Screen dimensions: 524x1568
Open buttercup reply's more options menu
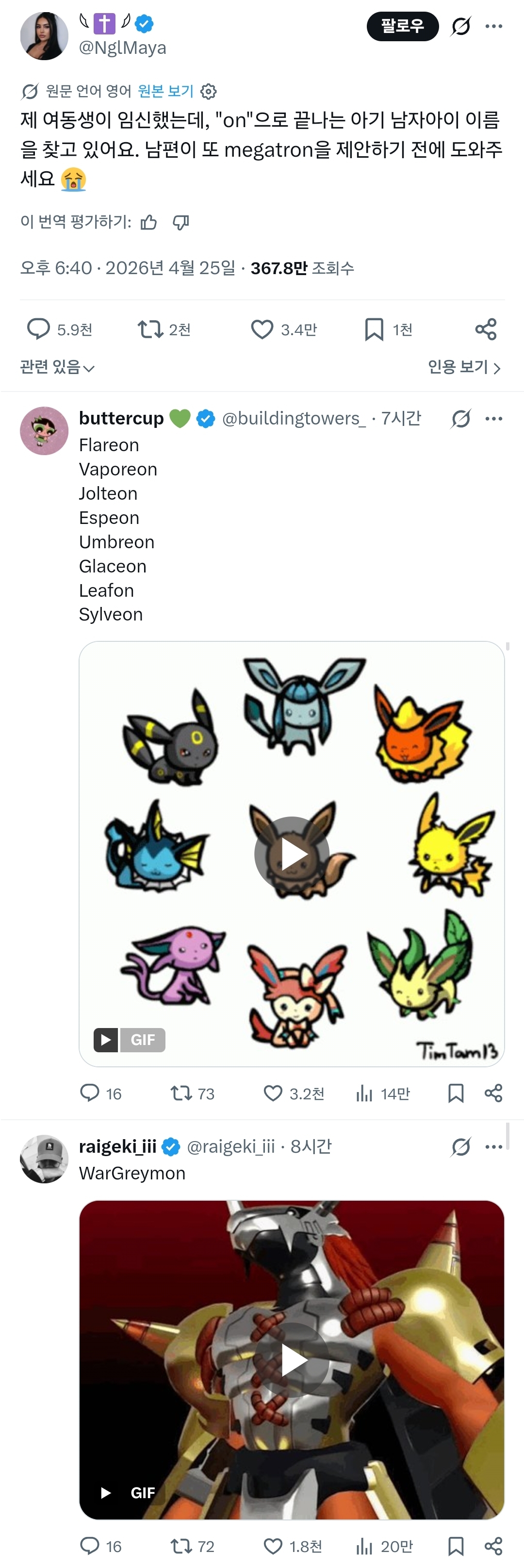pos(493,419)
